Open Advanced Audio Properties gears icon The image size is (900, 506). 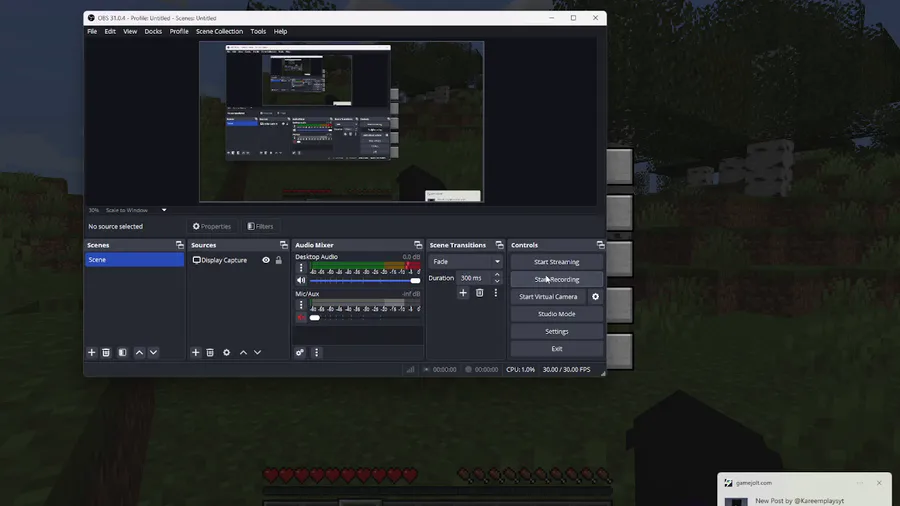[300, 352]
